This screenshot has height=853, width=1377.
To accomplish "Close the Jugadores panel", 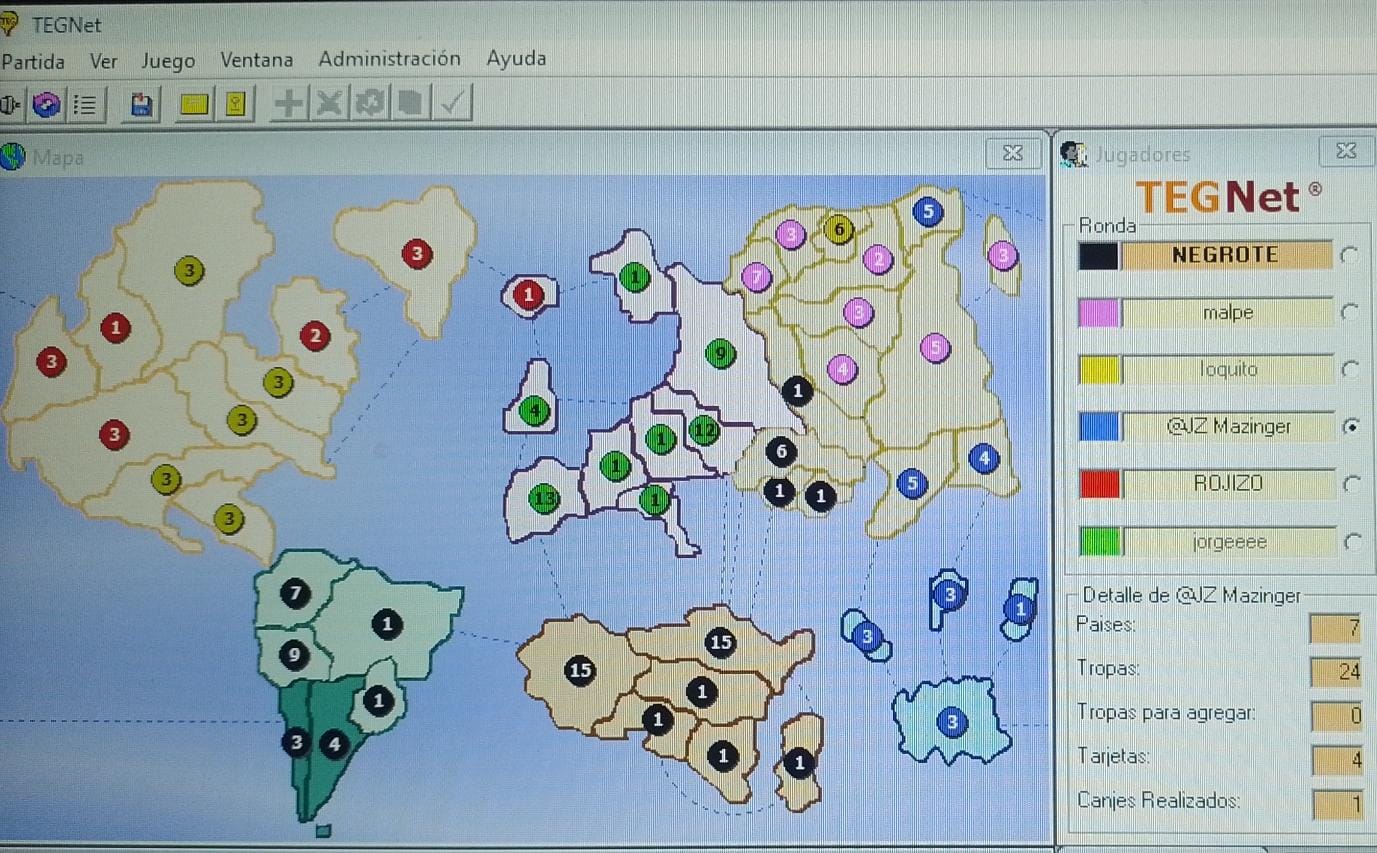I will coord(1346,151).
